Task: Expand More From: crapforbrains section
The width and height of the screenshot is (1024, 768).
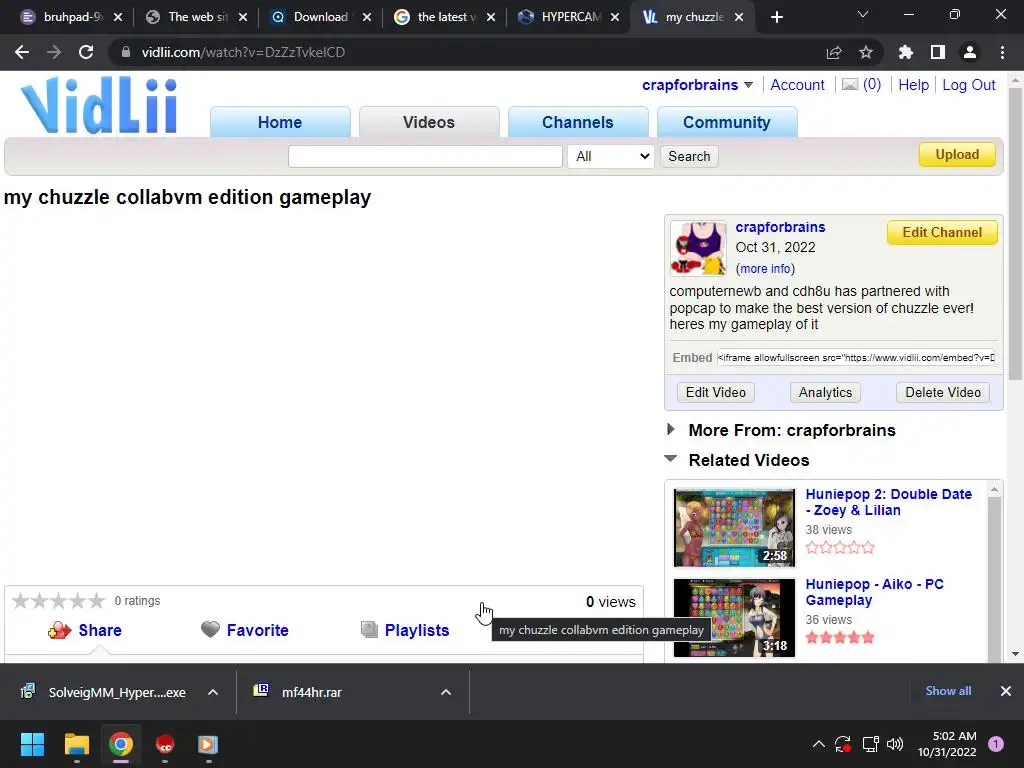Action: pos(671,430)
